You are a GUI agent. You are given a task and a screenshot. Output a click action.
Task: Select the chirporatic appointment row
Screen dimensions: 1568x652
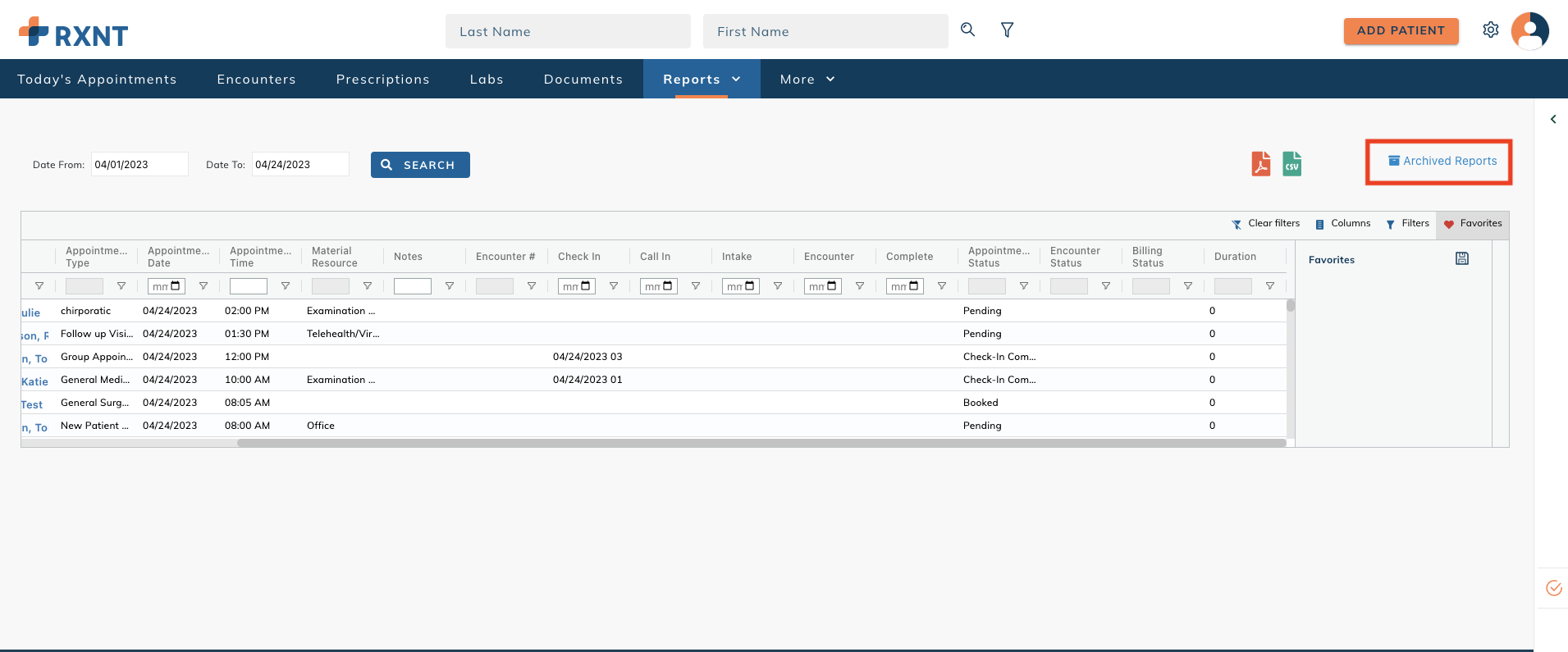[653, 311]
